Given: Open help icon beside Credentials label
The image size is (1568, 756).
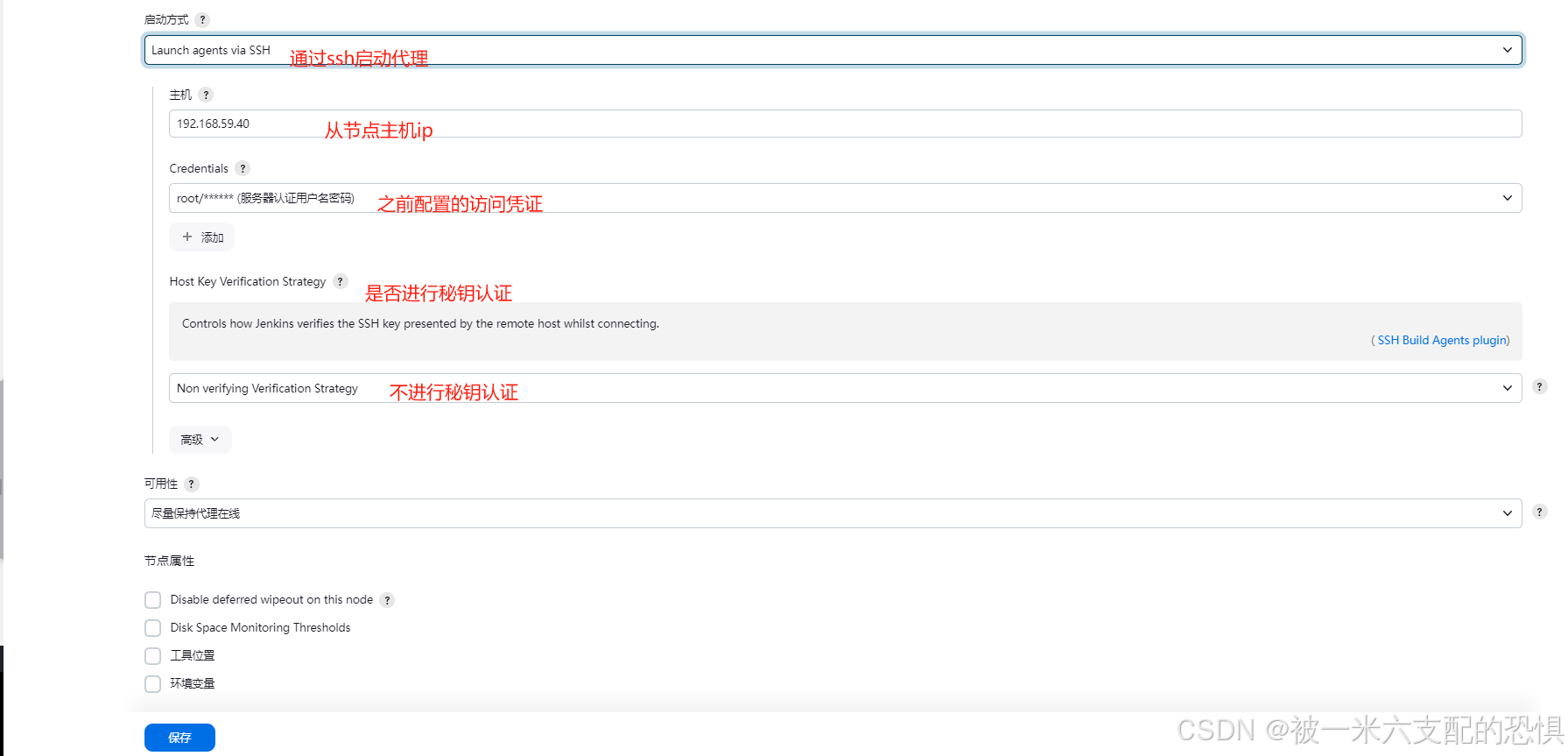Looking at the screenshot, I should pyautogui.click(x=243, y=168).
